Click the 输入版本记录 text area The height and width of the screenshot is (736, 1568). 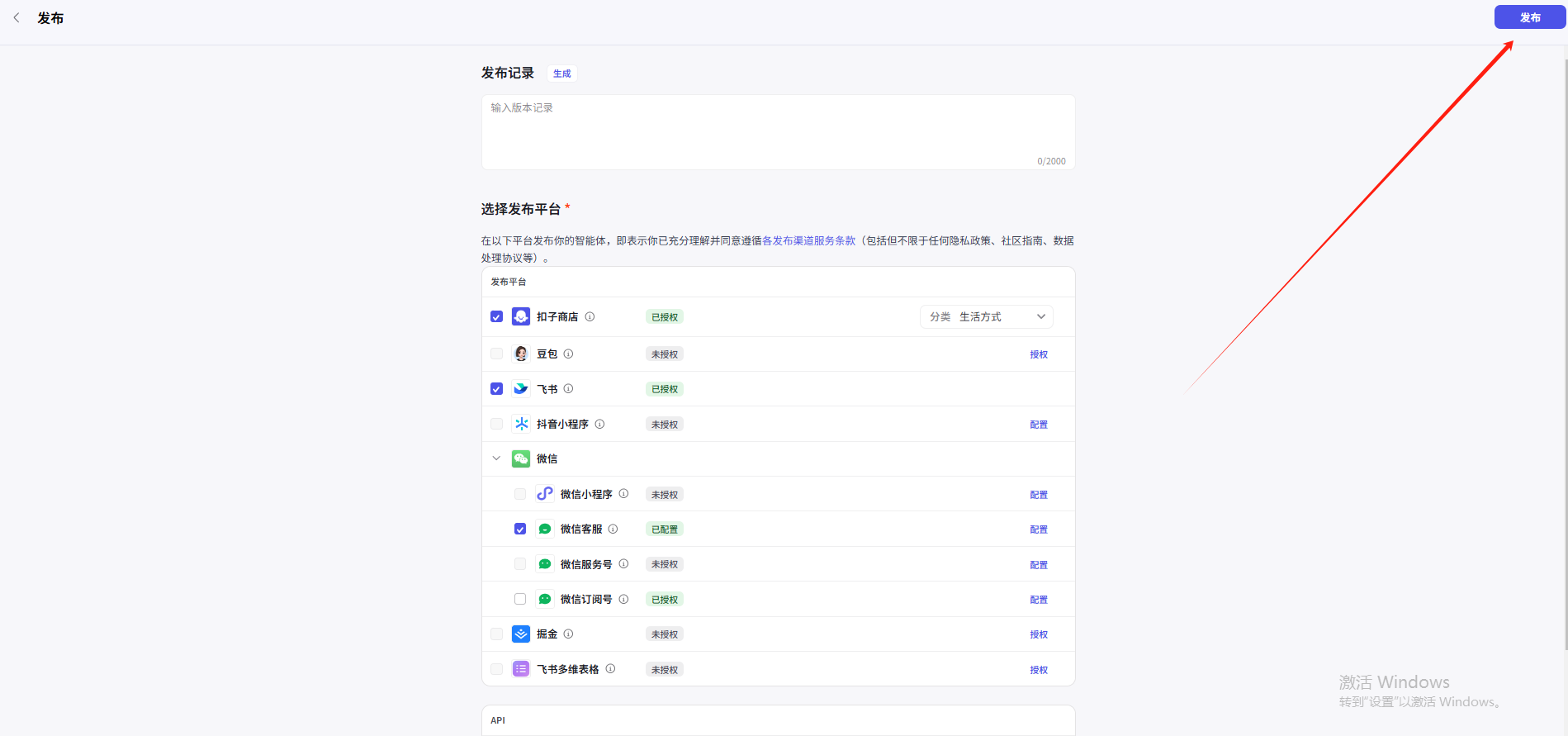coord(777,132)
